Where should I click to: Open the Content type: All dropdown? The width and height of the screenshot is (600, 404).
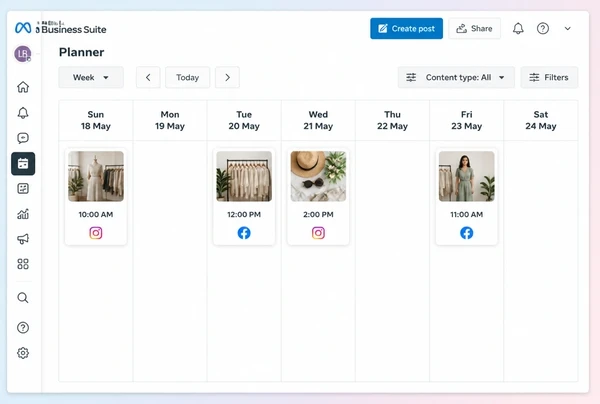(456, 77)
